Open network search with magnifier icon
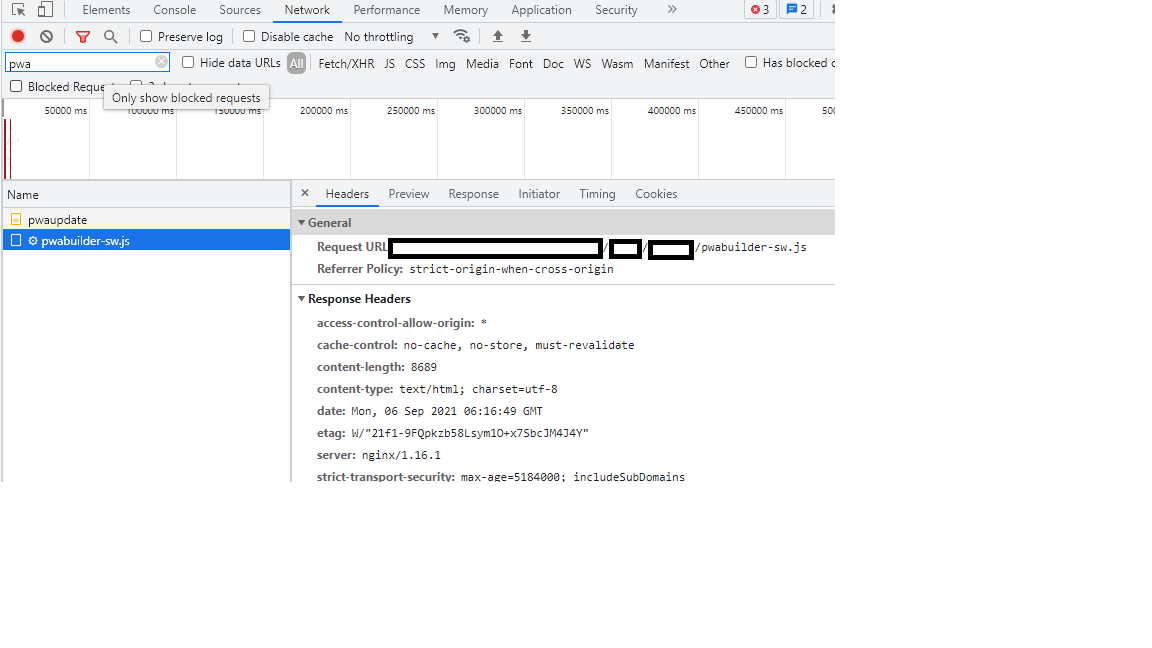Viewport: 1152px width, 648px height. (110, 35)
